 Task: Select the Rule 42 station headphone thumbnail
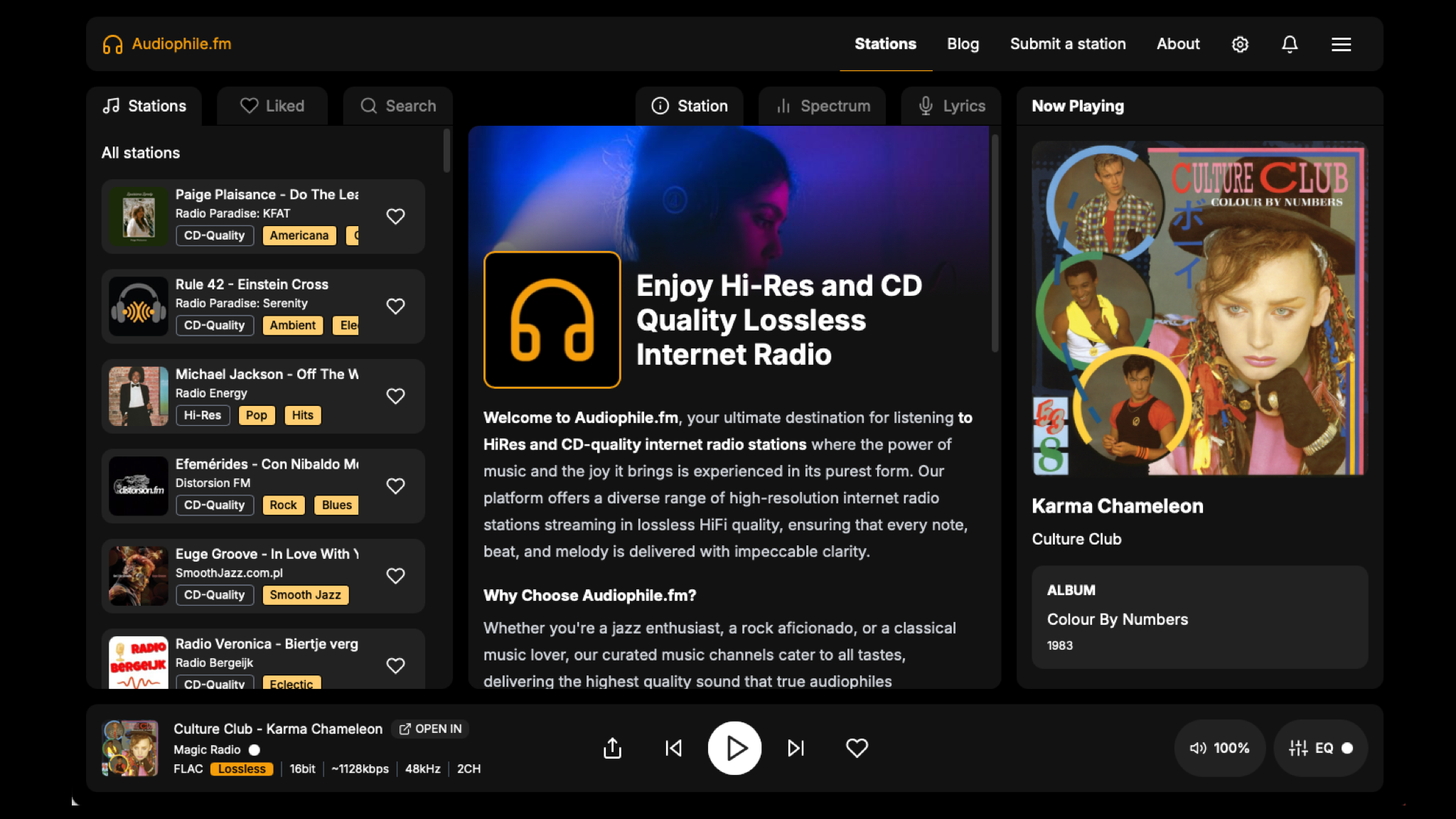point(139,306)
